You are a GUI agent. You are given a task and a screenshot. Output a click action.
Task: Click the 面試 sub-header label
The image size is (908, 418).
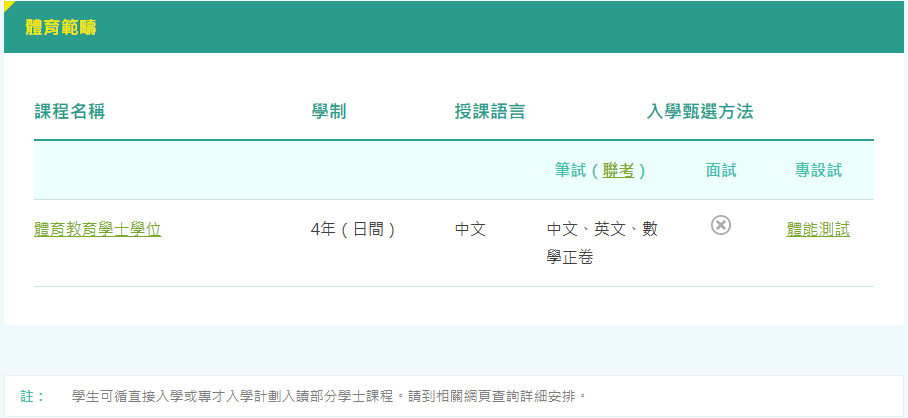click(x=721, y=171)
